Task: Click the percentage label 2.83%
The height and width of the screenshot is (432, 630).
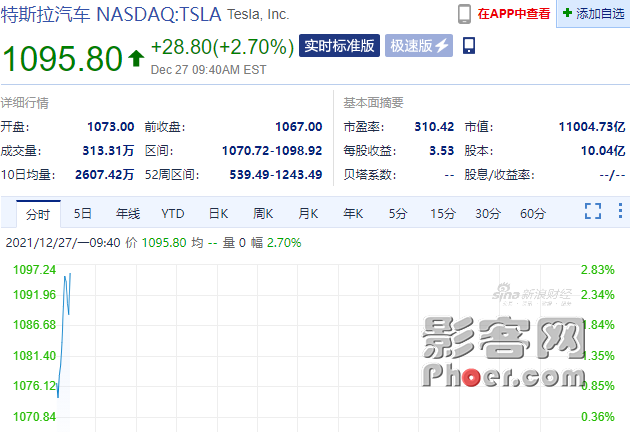Action: (597, 270)
